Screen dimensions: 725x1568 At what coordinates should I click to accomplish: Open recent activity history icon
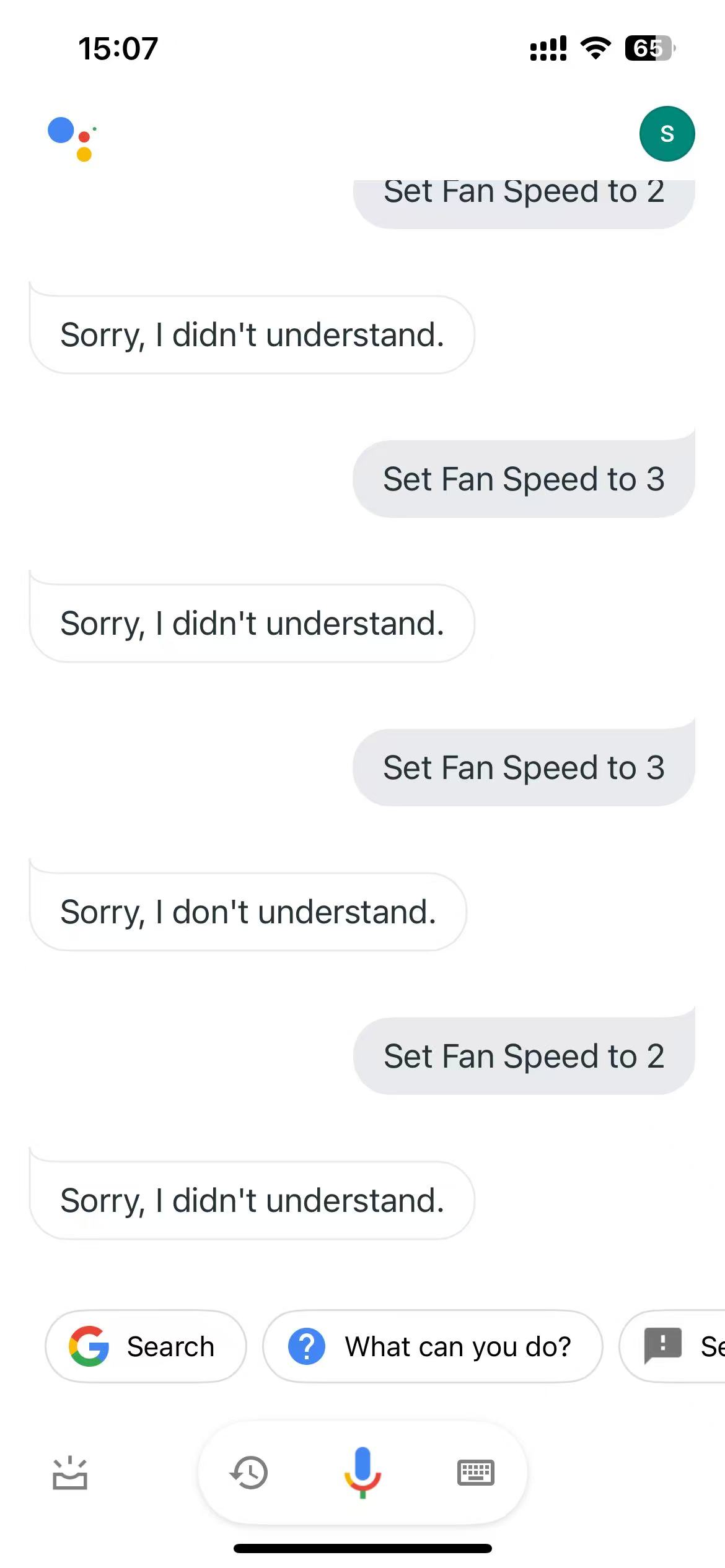(x=249, y=1473)
